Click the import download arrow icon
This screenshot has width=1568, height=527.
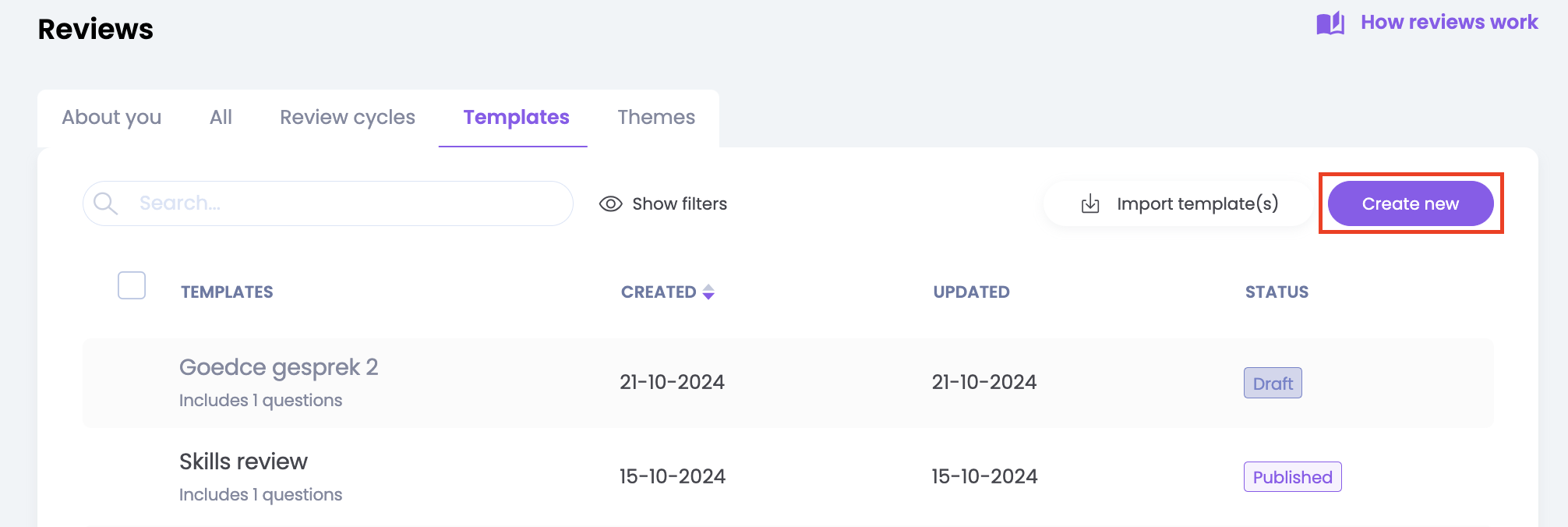pyautogui.click(x=1090, y=204)
